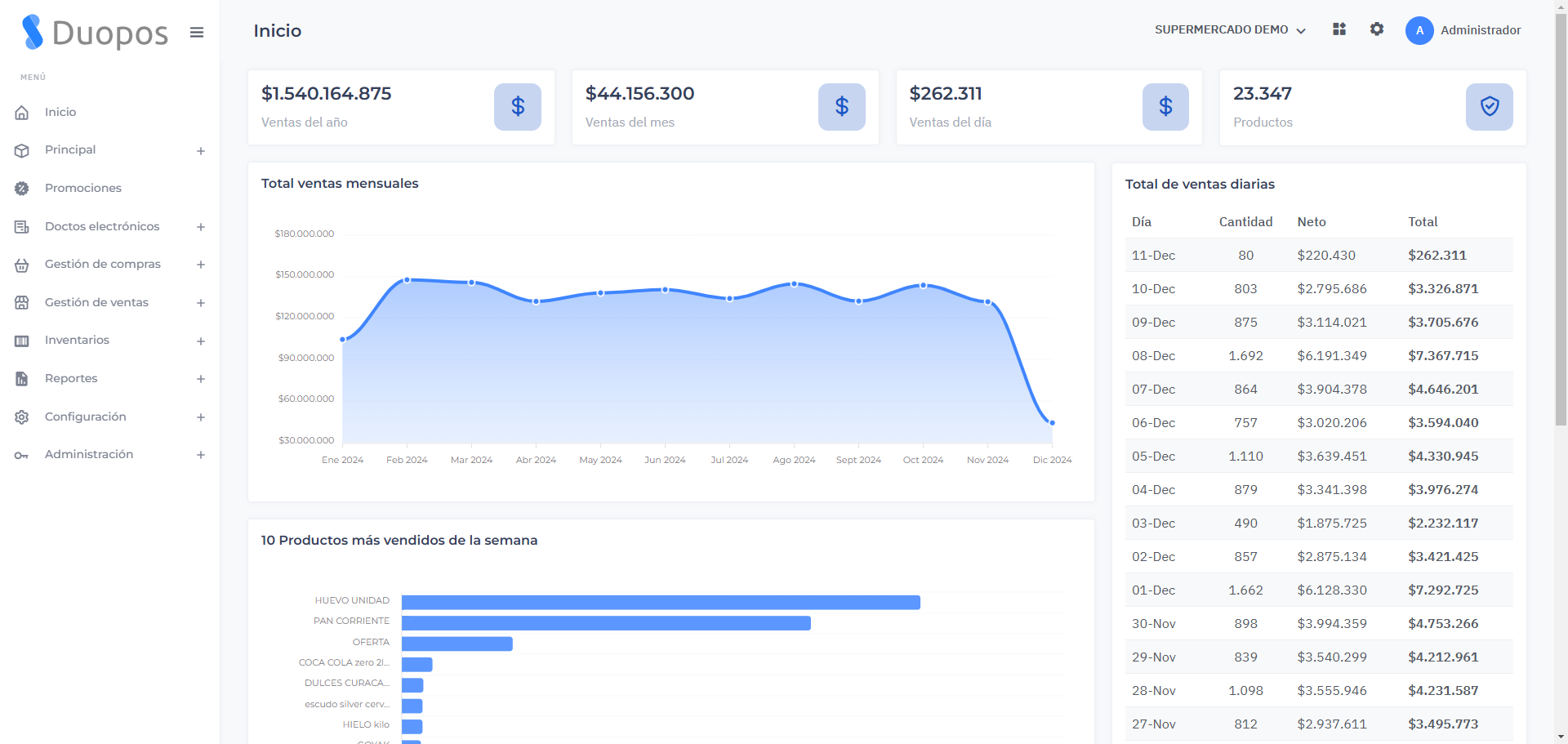The height and width of the screenshot is (744, 1568).
Task: Click dollar icon on Ventas del año card
Action: [x=518, y=107]
